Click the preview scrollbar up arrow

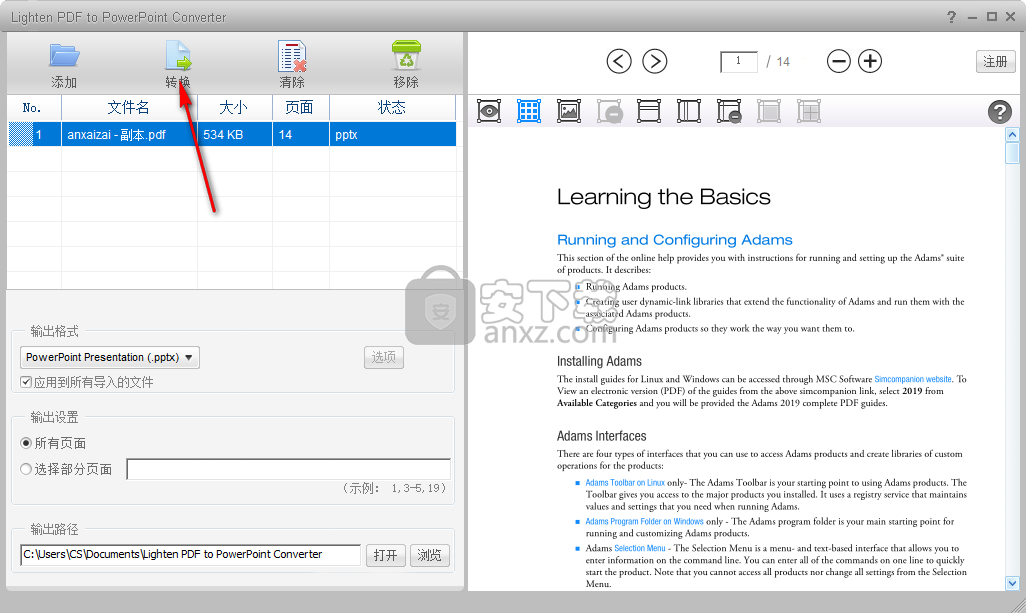1012,135
